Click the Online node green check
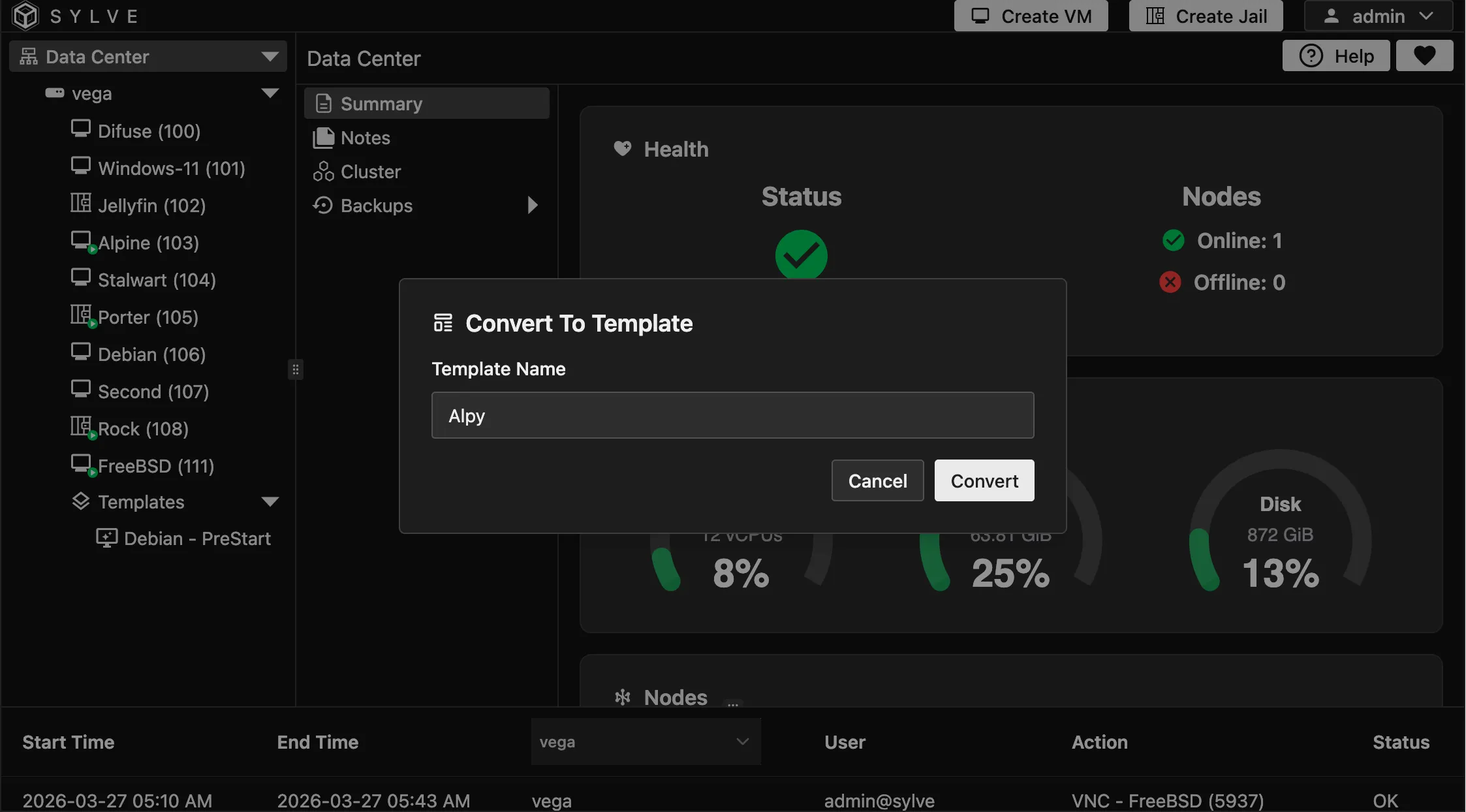1466x812 pixels. click(x=1173, y=240)
